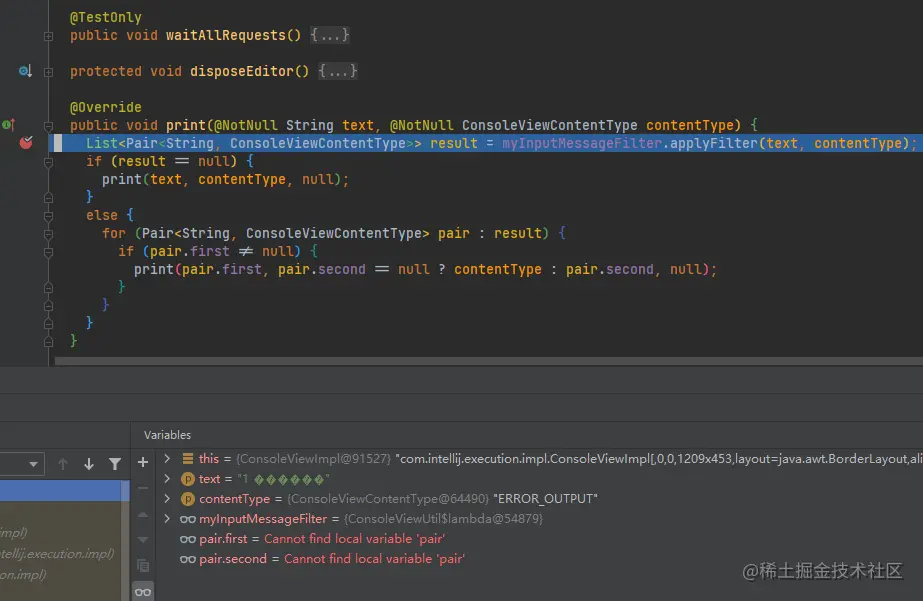Select previous frame with up arrow

coord(63,464)
